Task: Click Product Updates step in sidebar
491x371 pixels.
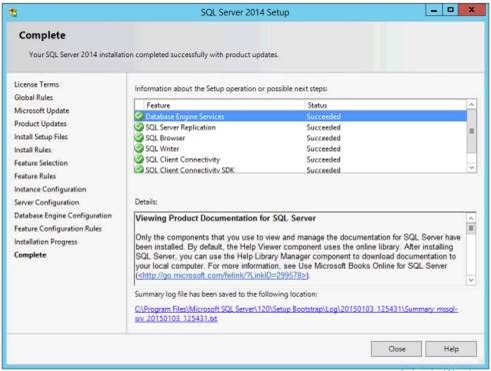Action: pos(40,124)
